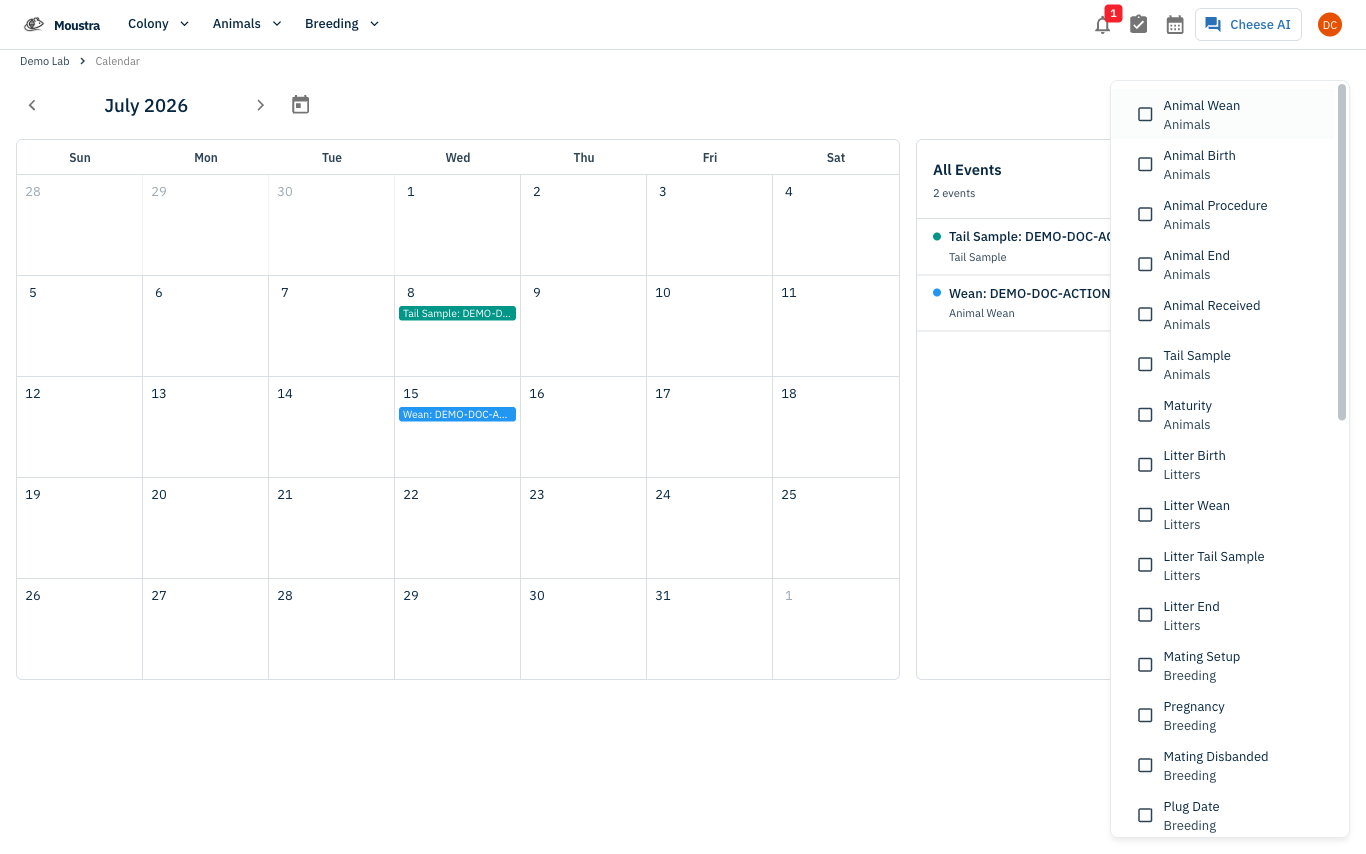Open the notifications bell
This screenshot has height=854, width=1366.
pos(1102,25)
